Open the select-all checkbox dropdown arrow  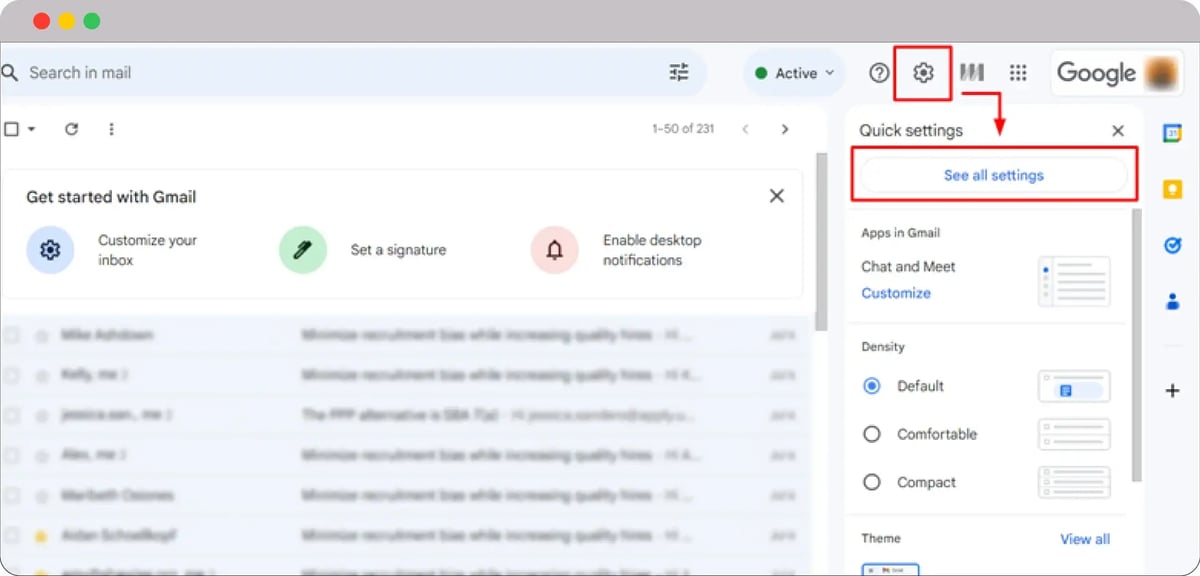click(32, 129)
